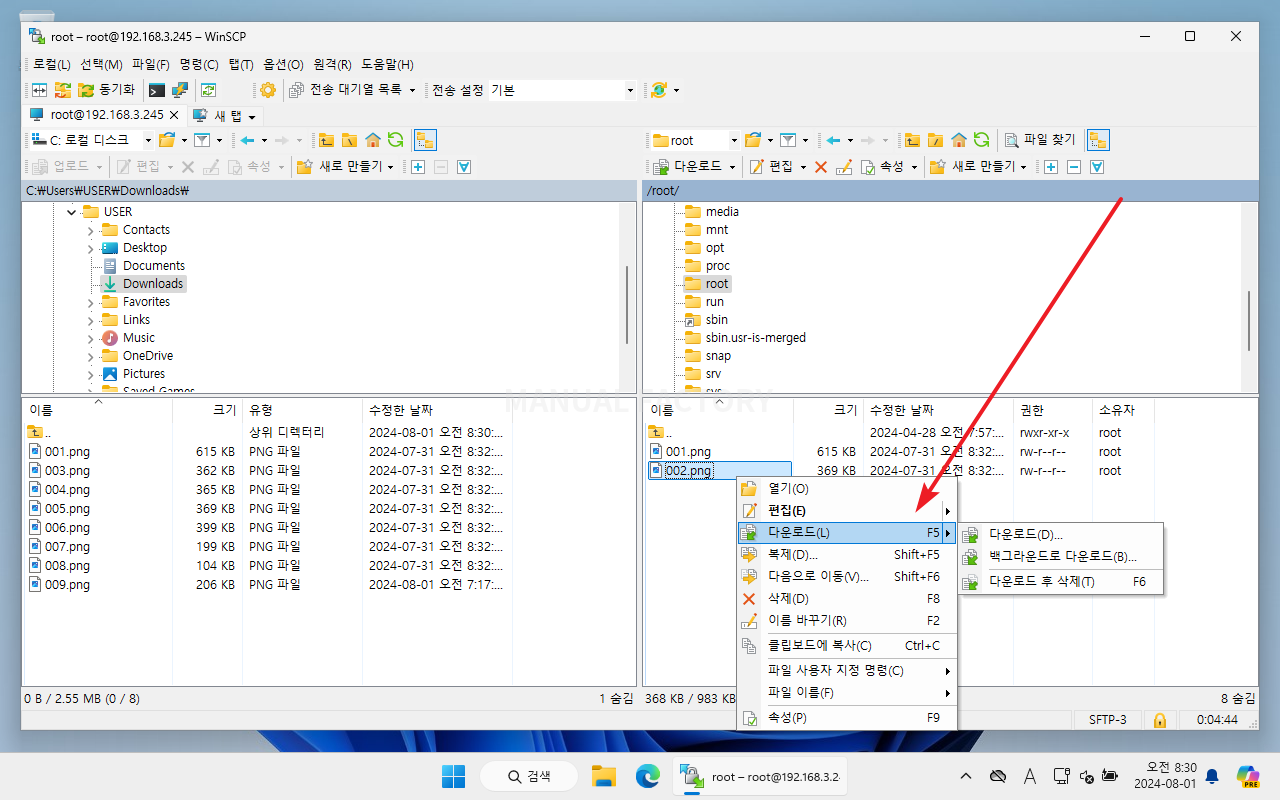Screen dimensions: 1280x800
Task: Go back in local panel history
Action: point(247,140)
